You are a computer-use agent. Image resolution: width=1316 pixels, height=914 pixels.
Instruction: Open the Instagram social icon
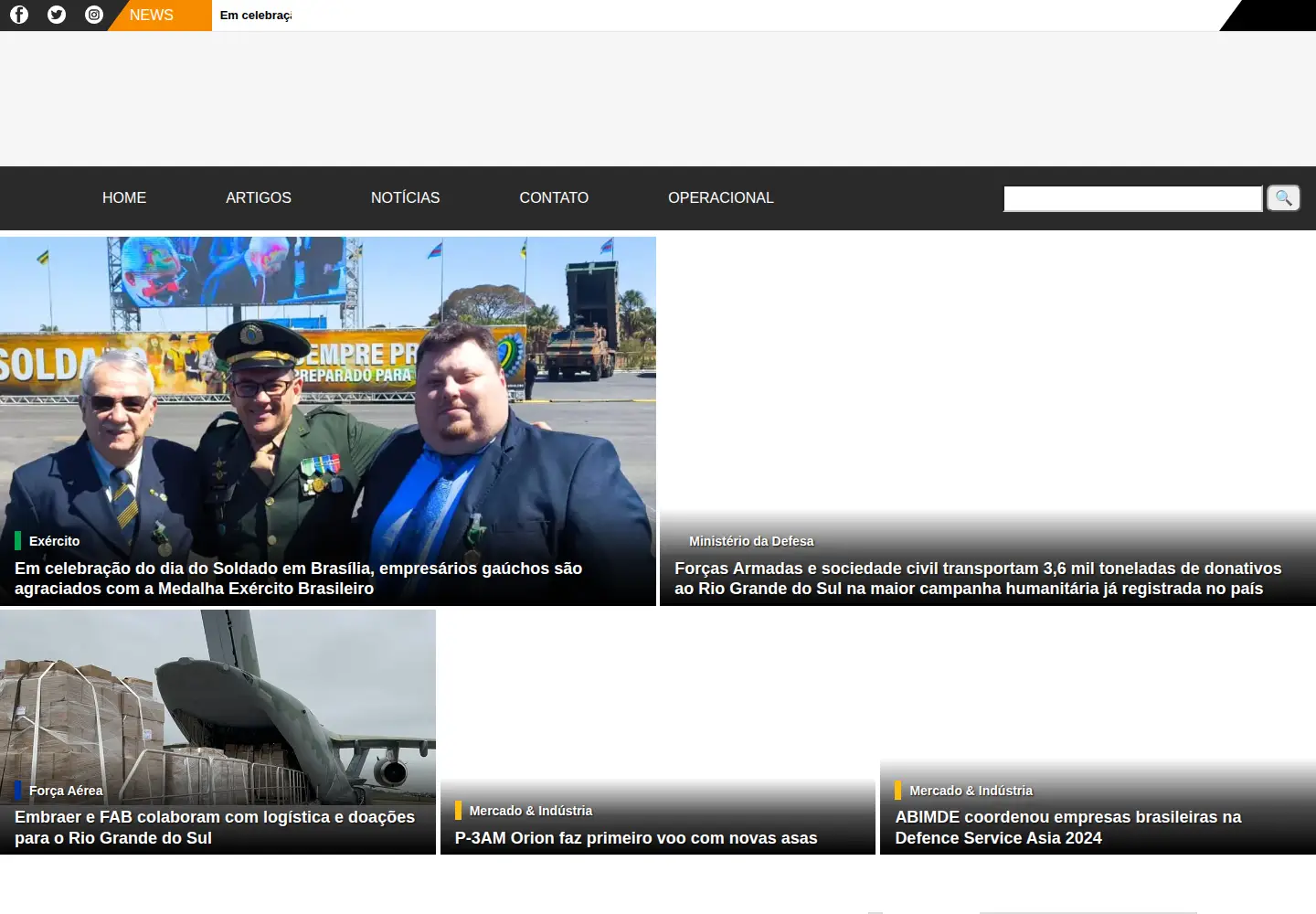(94, 15)
